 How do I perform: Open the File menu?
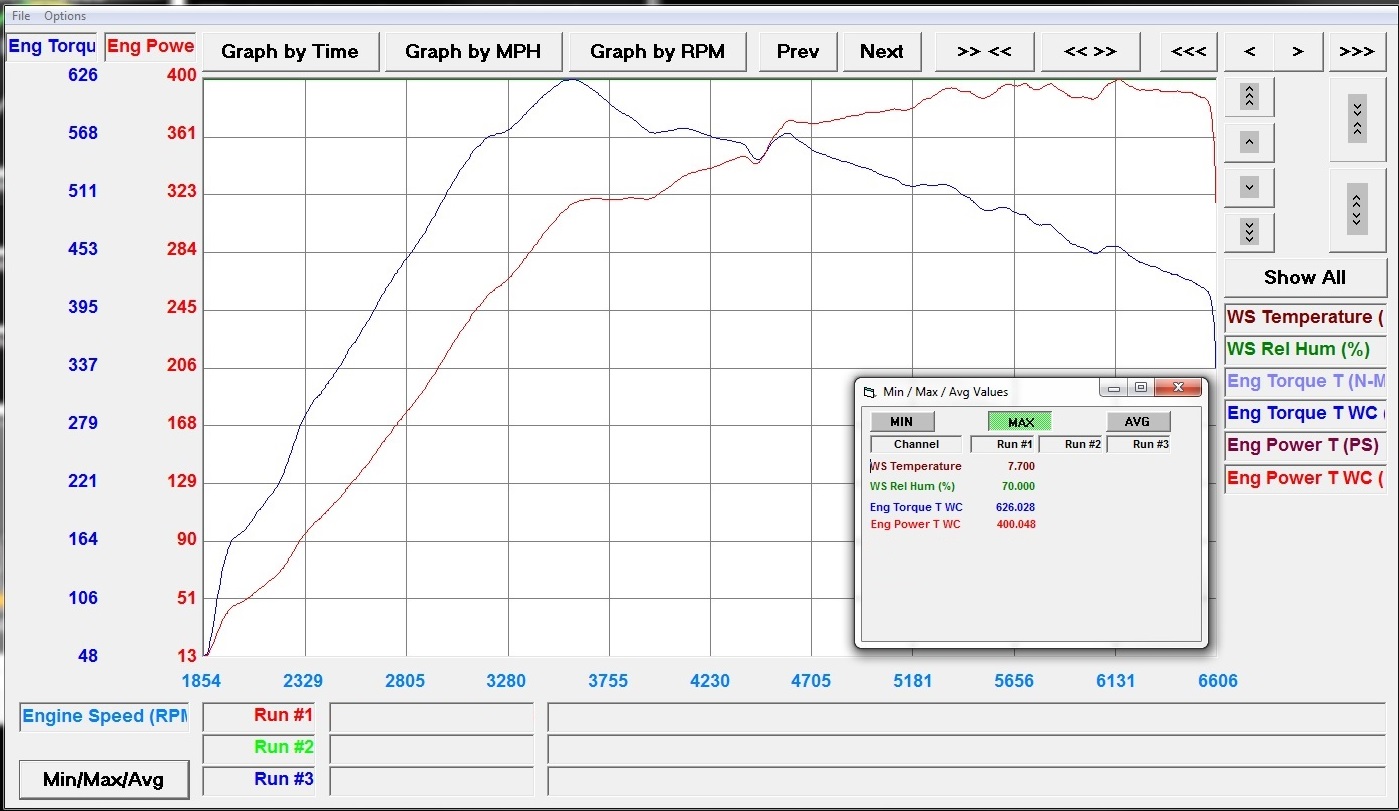[x=20, y=16]
